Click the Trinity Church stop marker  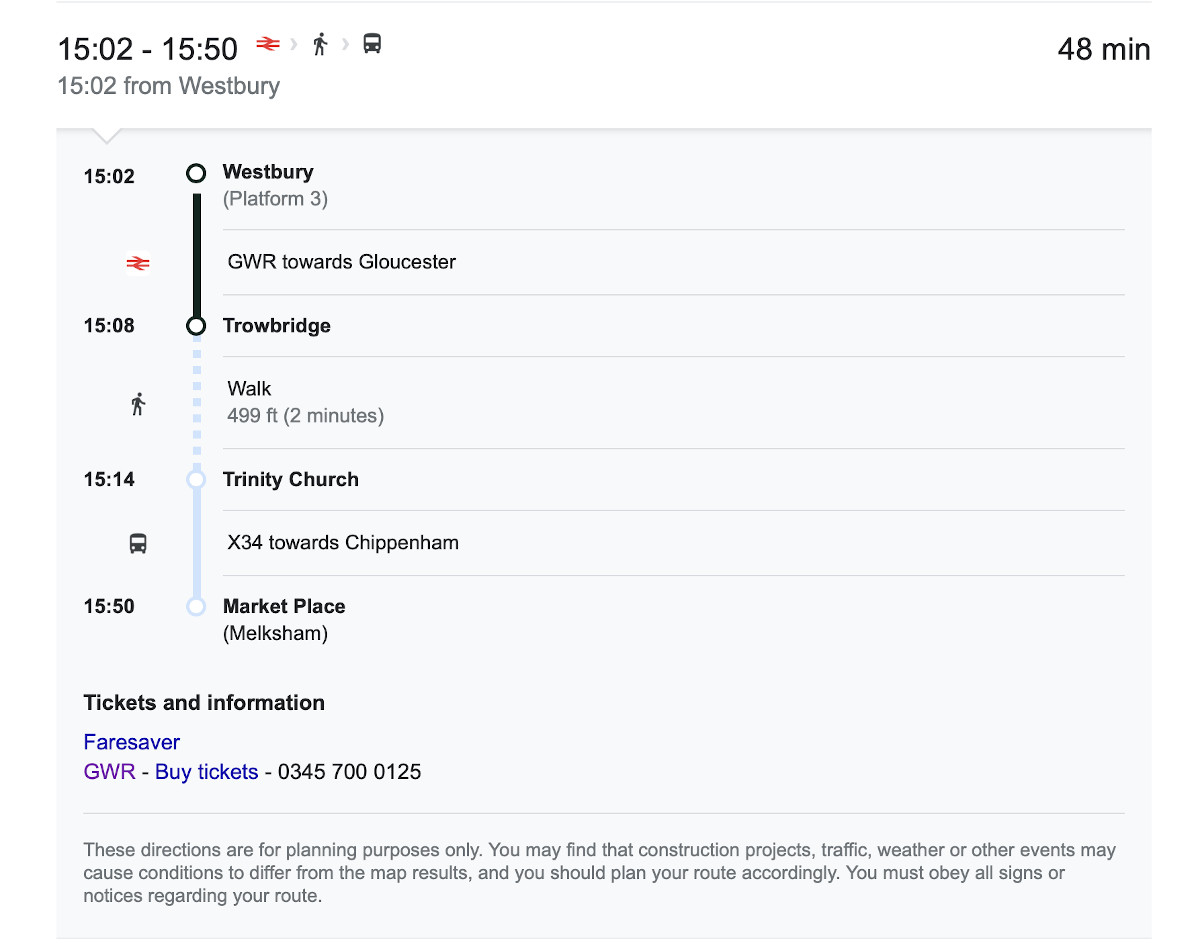197,480
